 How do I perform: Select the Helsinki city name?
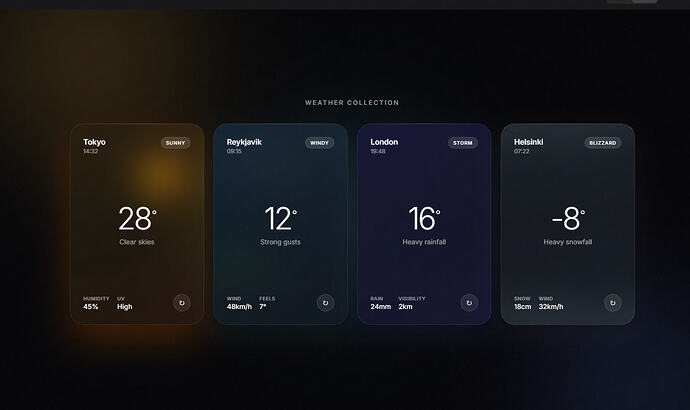point(529,142)
